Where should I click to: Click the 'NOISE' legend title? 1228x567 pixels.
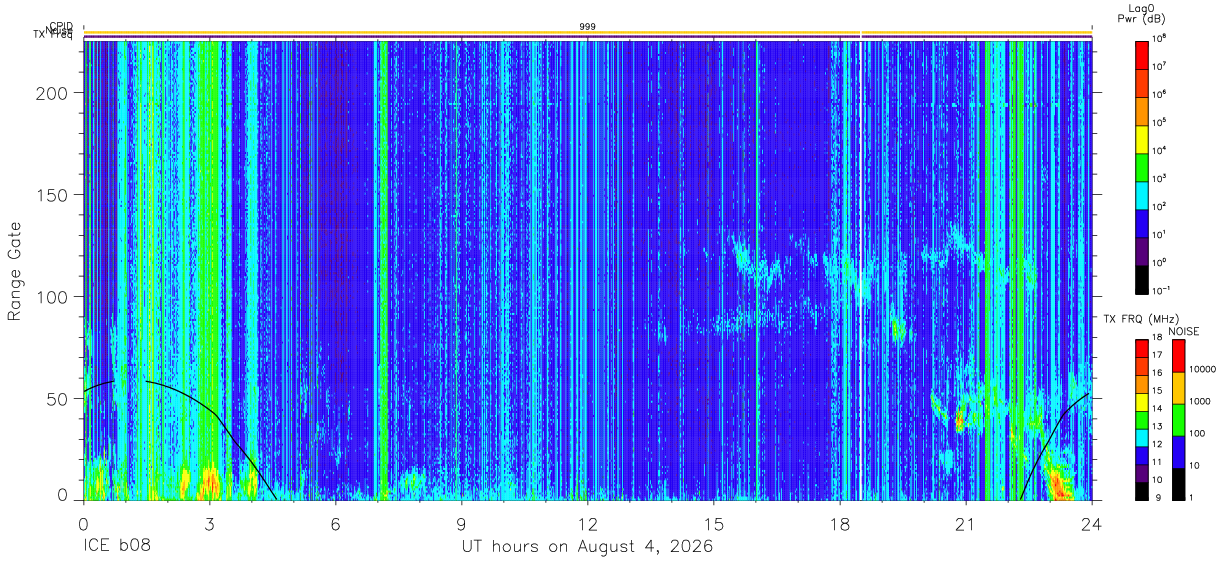point(1183,331)
